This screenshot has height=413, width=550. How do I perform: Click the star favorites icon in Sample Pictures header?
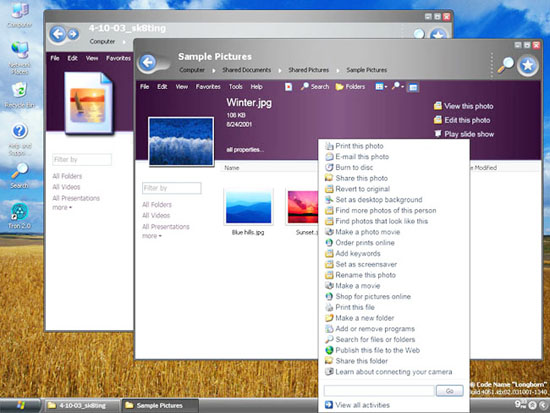click(528, 65)
